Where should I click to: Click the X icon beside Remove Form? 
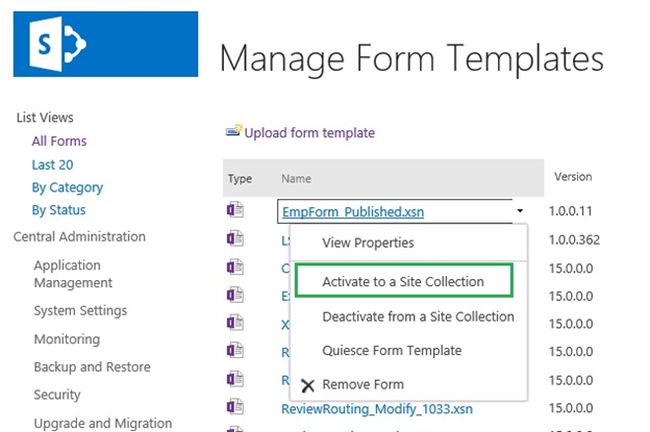pos(307,385)
